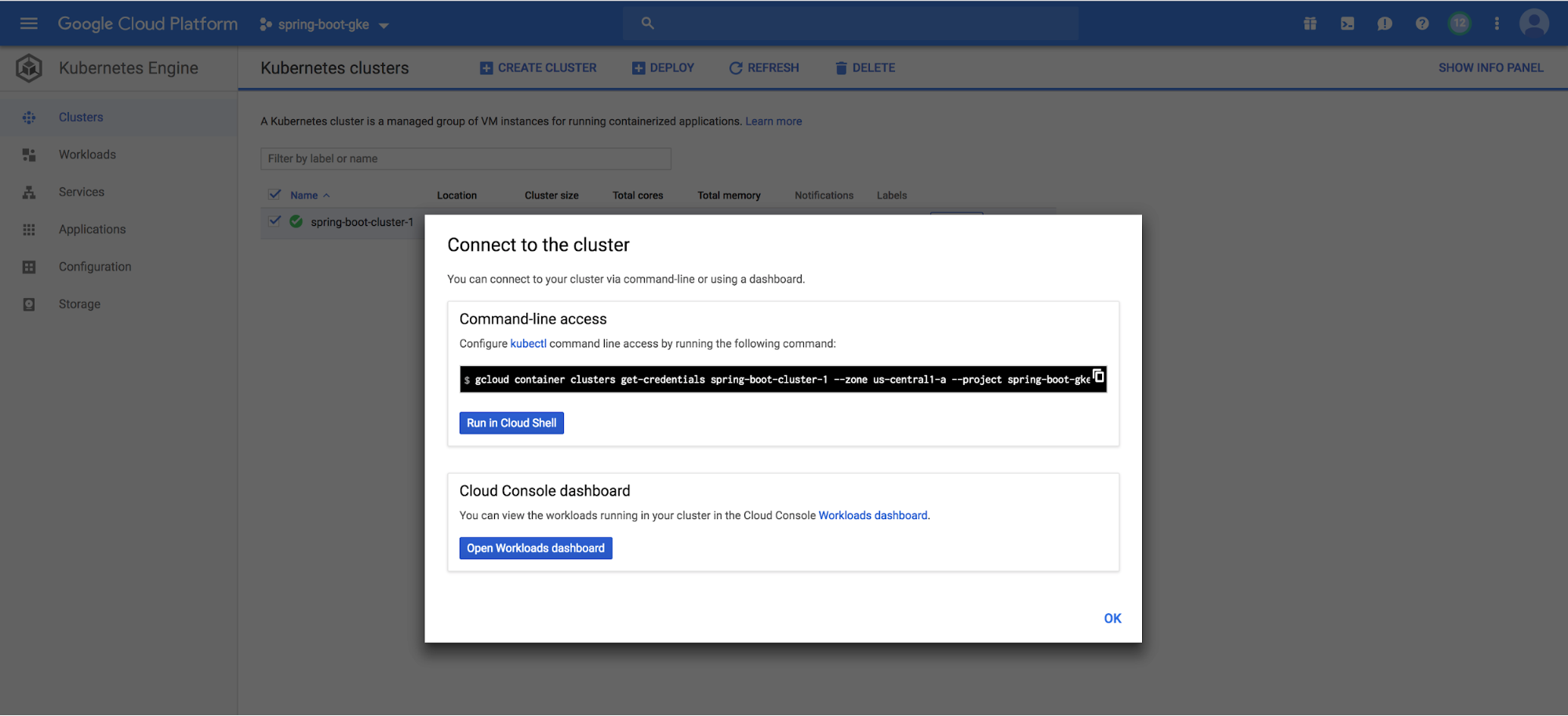
Task: Click the Kubernetes Engine logo icon
Action: point(29,68)
